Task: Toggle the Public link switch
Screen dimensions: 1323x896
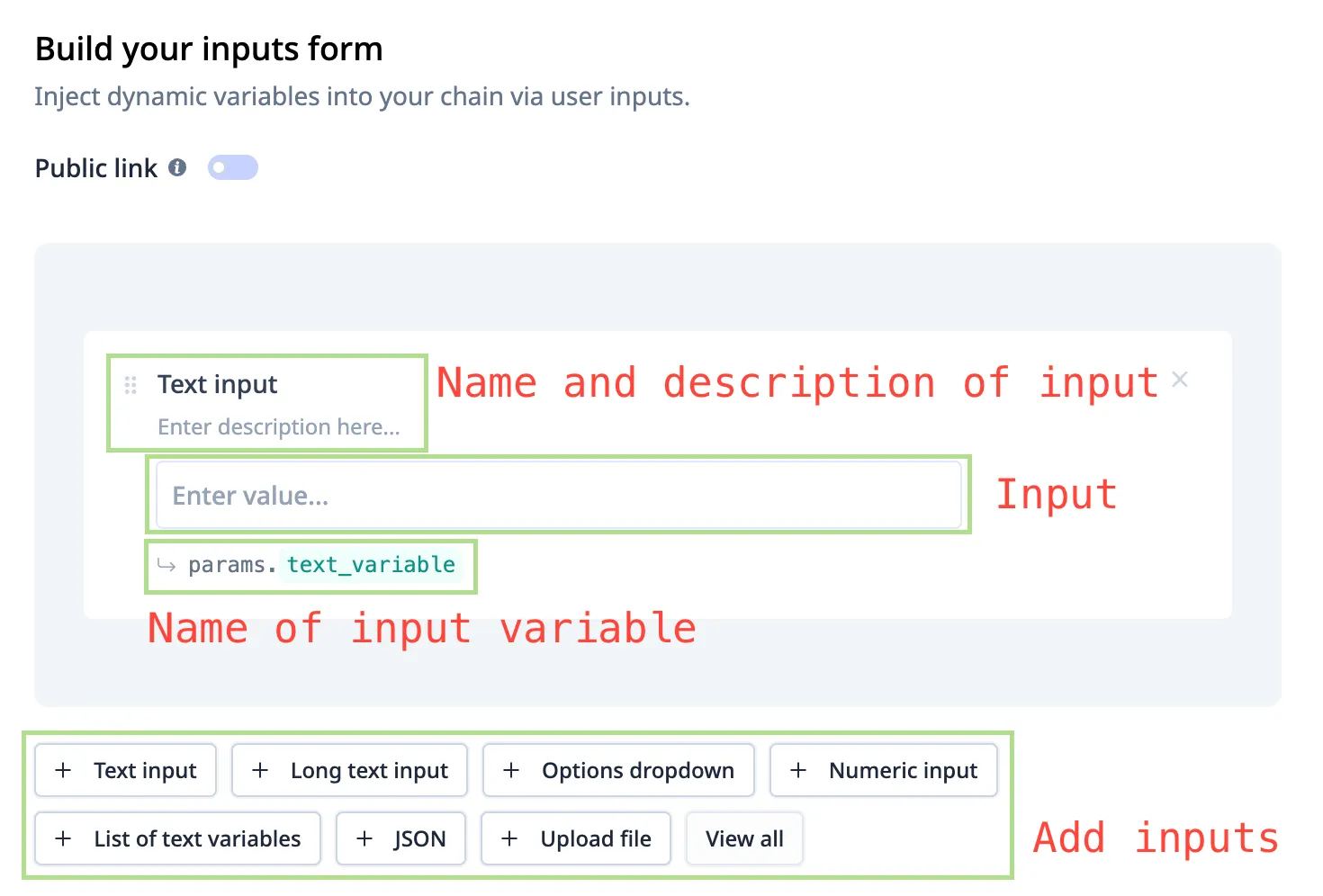Action: [x=232, y=168]
